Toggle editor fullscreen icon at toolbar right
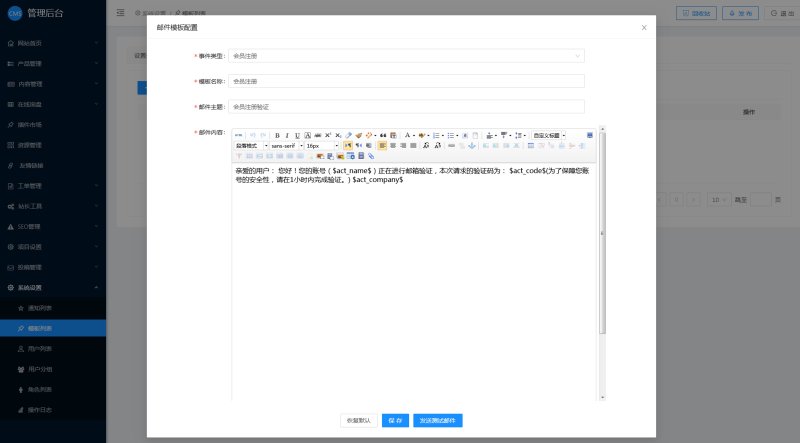The height and width of the screenshot is (443, 800). 590,135
